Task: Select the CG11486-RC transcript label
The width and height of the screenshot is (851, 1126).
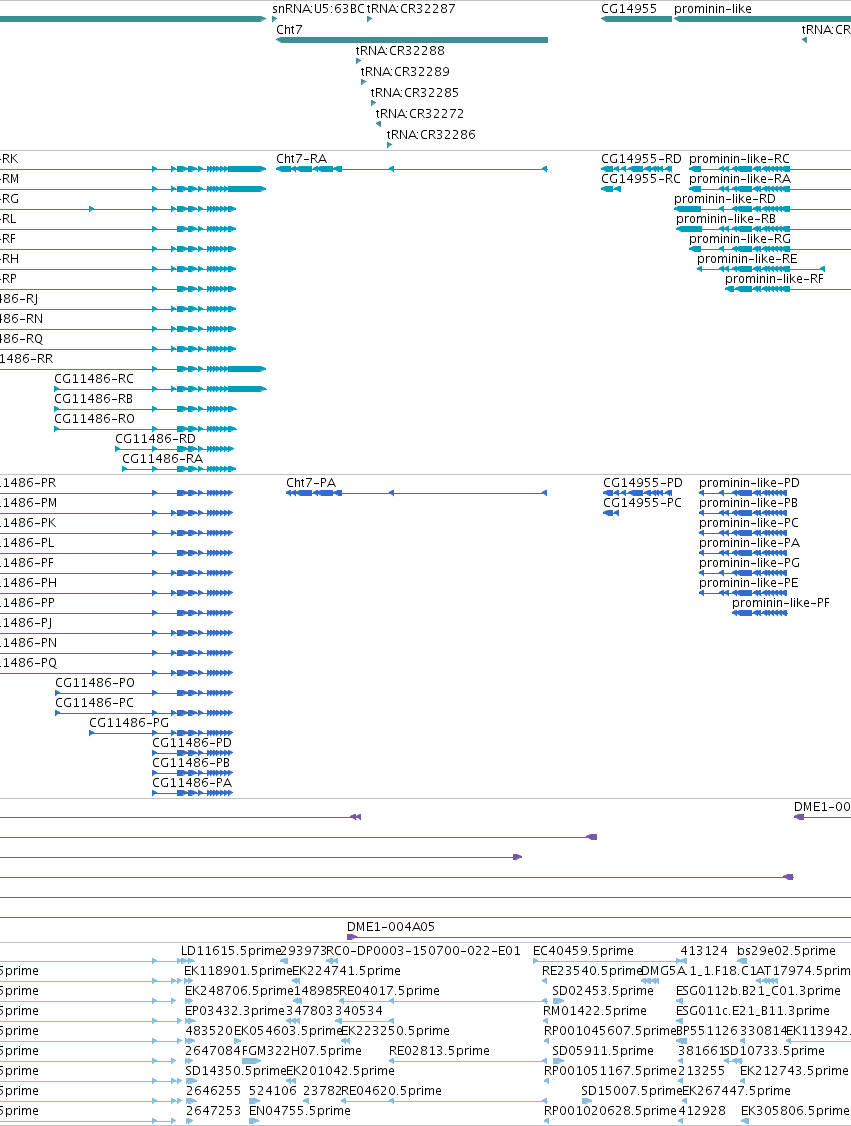Action: click(x=94, y=379)
